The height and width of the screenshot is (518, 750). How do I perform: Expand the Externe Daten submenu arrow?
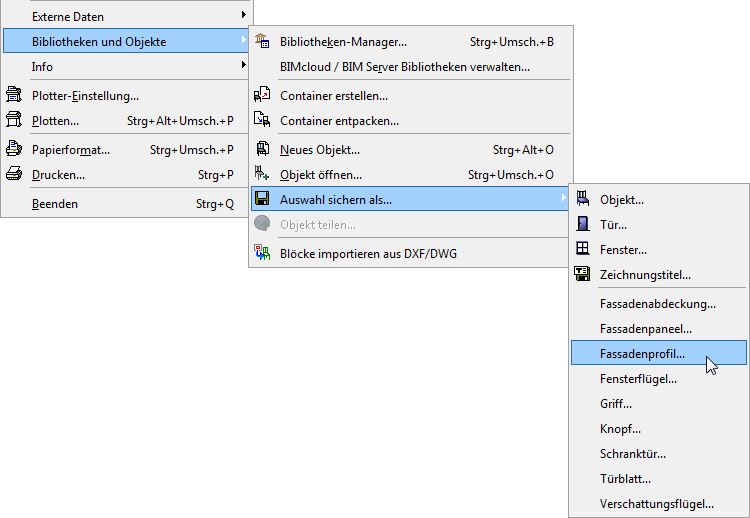243,16
